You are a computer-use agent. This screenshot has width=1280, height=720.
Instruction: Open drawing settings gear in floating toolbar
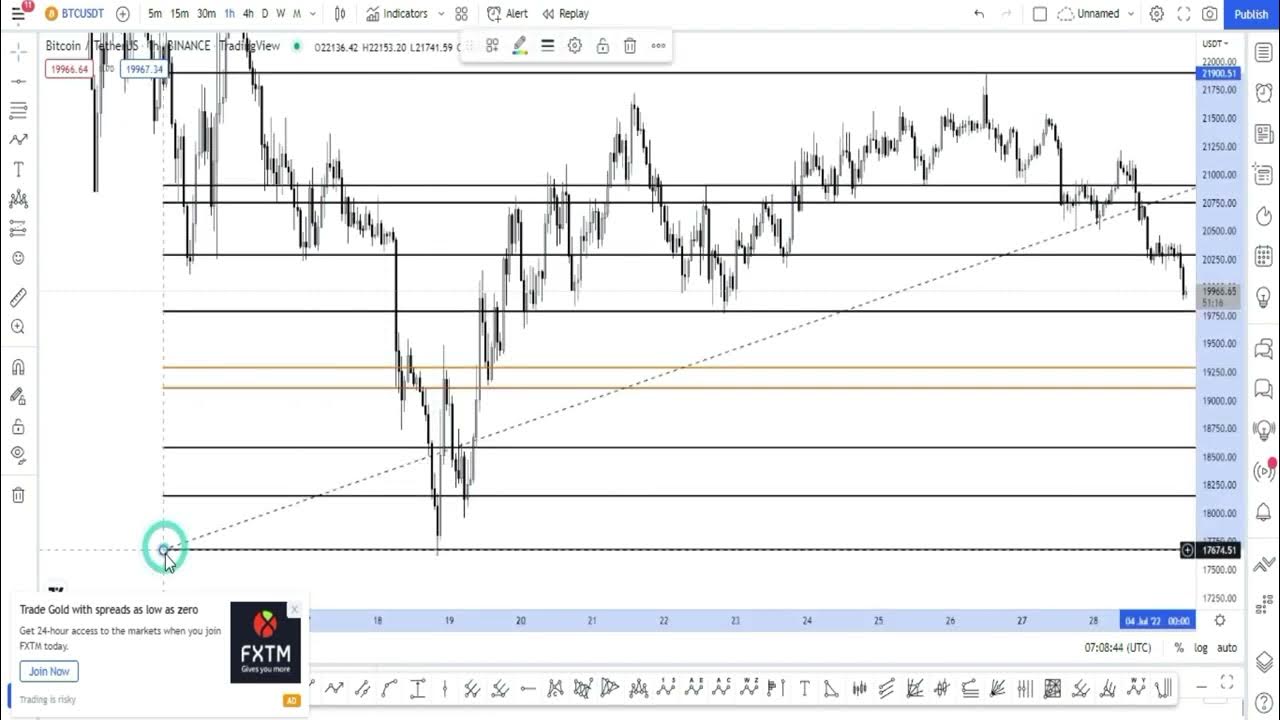[x=575, y=45]
